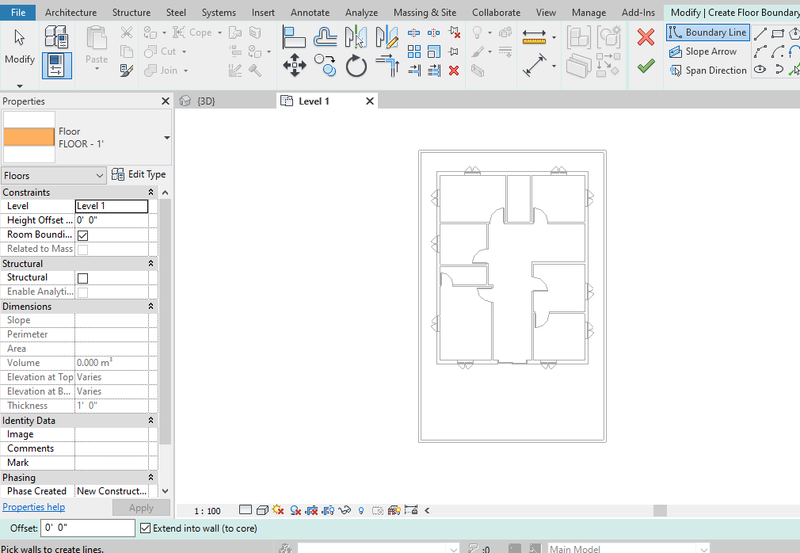Image resolution: width=800 pixels, height=553 pixels.
Task: Click the Height Offset value field
Action: (x=112, y=220)
